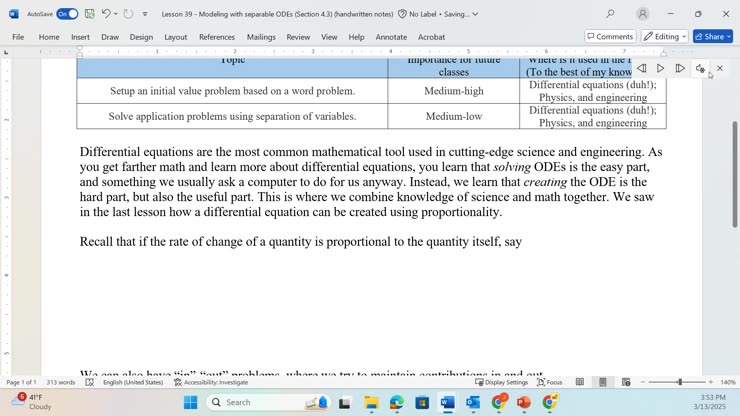740x416 pixels.
Task: Open the read aloud settings icon
Action: (700, 68)
